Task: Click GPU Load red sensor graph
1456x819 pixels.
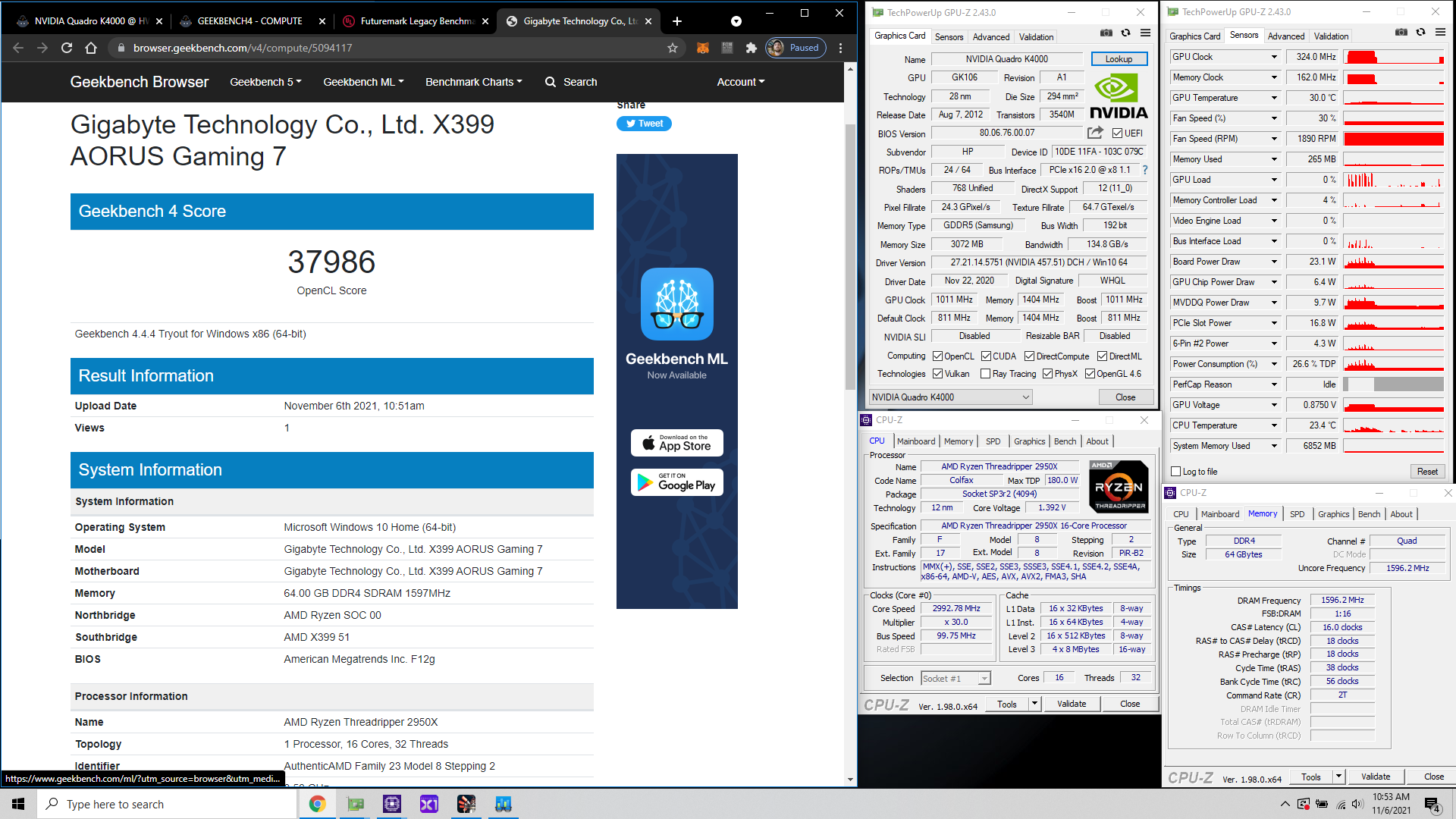Action: coord(1394,180)
